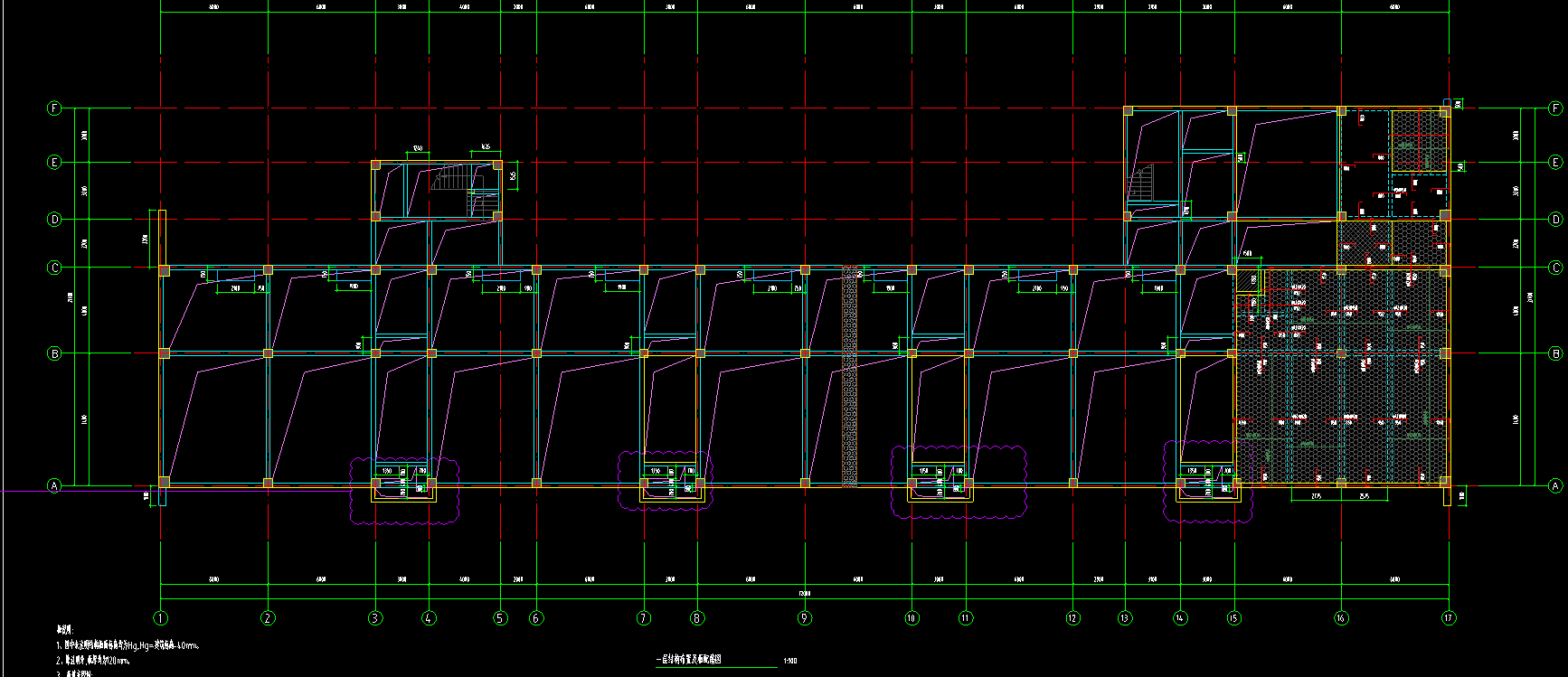Select note line 1 mentioning 'Hg'
Image resolution: width=1568 pixels, height=677 pixels.
(128, 646)
